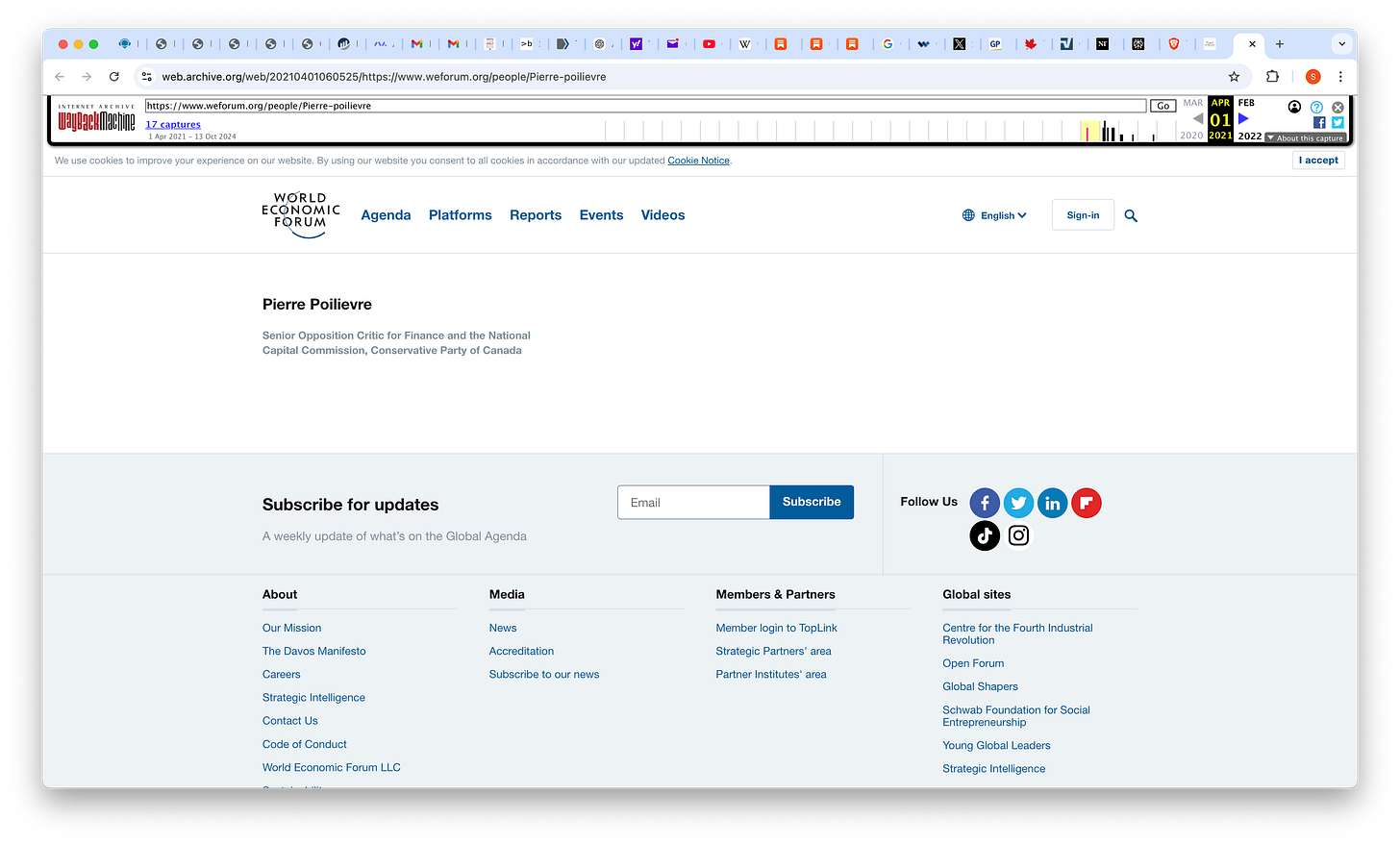
Task: Open the Reports menu
Action: pos(536,215)
